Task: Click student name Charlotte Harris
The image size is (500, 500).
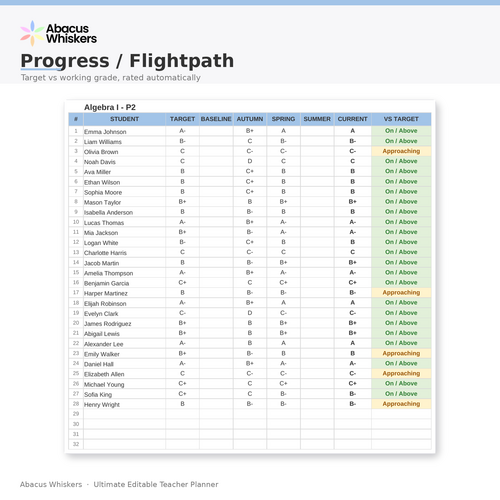Action: (105, 253)
